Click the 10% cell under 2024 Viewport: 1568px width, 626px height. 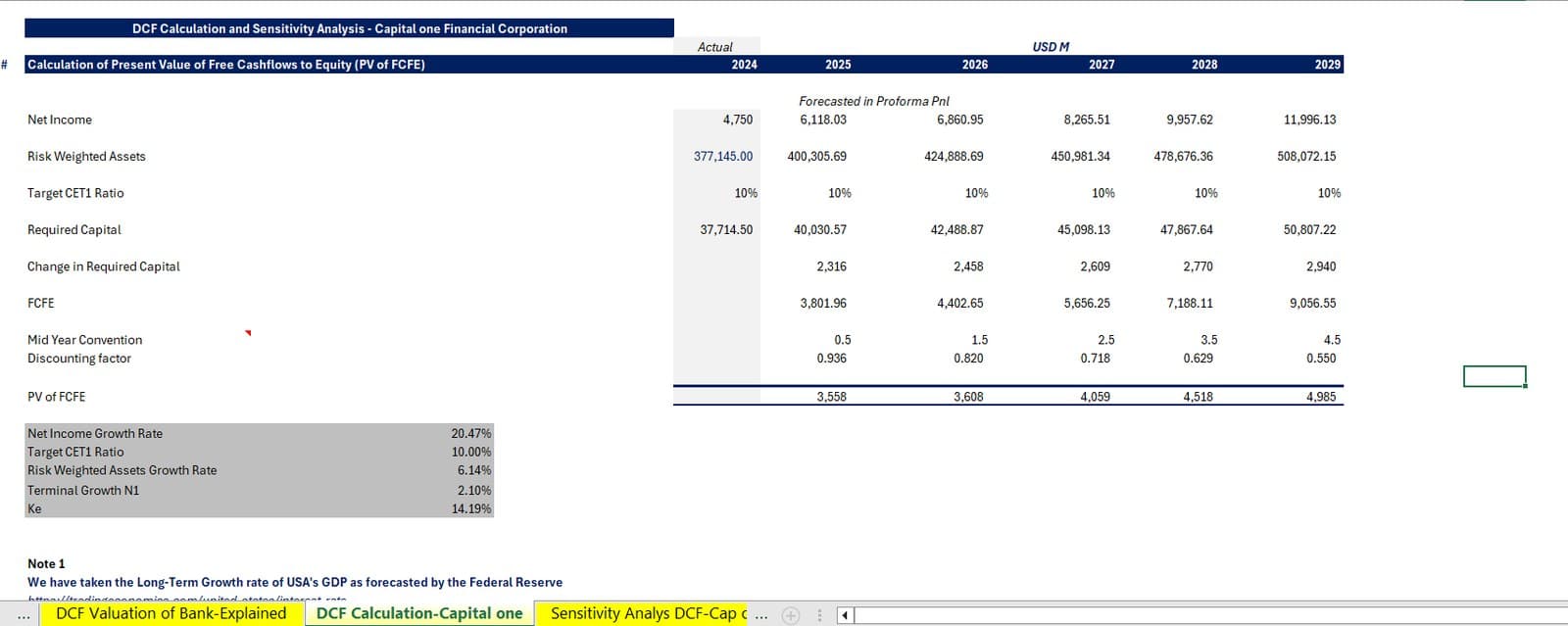tap(746, 193)
